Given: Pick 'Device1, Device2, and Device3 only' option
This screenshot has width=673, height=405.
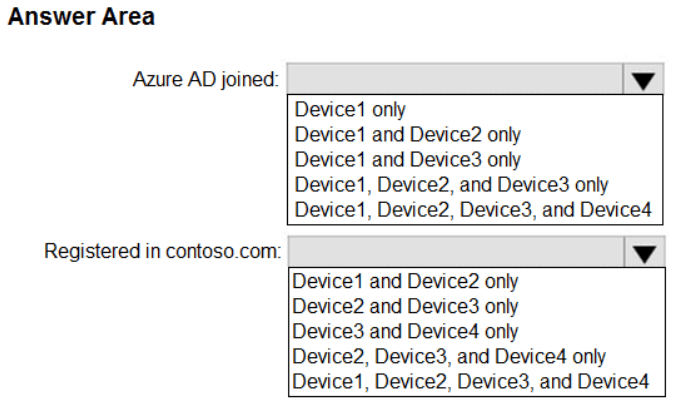Looking at the screenshot, I should [451, 184].
